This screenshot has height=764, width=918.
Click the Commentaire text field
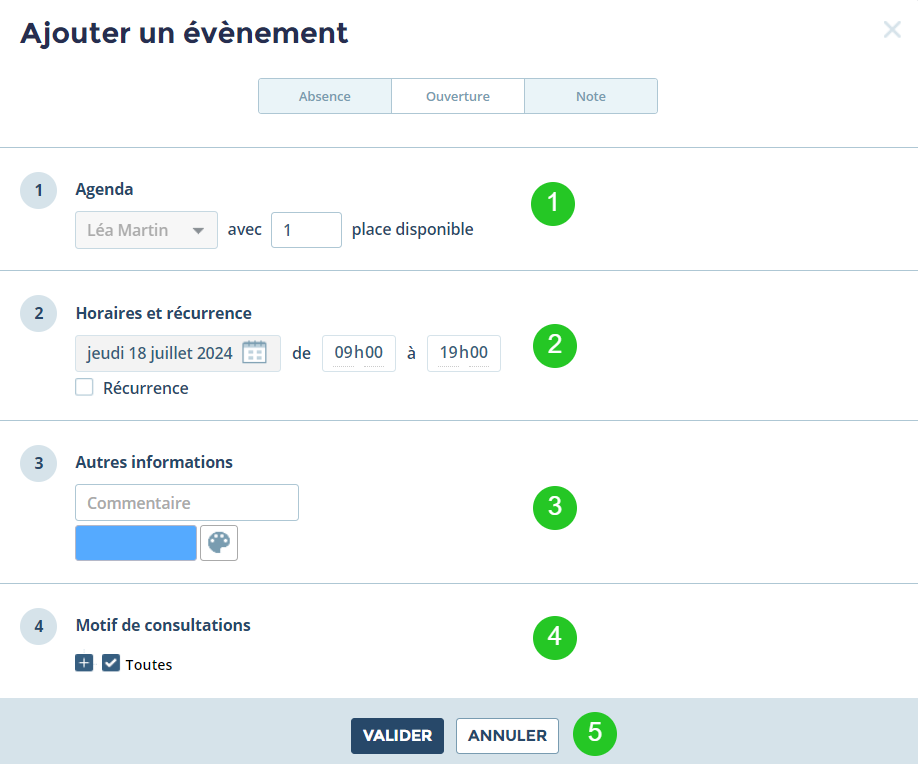(187, 502)
